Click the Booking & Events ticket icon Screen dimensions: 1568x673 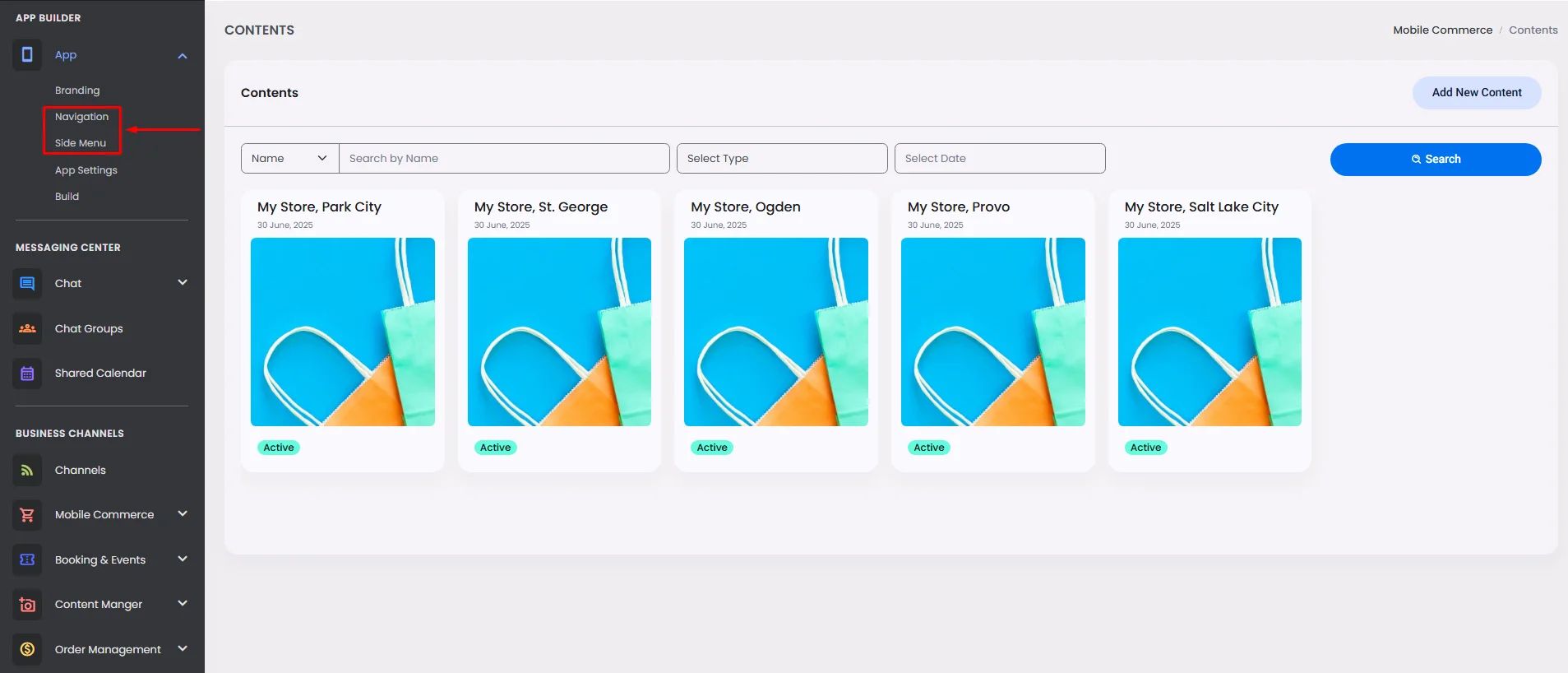click(27, 559)
